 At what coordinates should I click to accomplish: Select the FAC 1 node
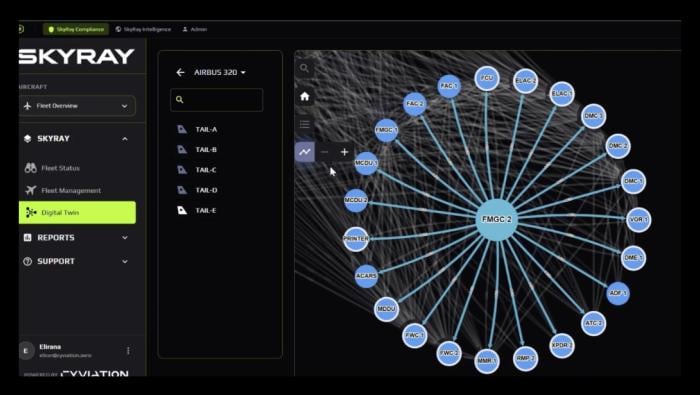pos(449,86)
